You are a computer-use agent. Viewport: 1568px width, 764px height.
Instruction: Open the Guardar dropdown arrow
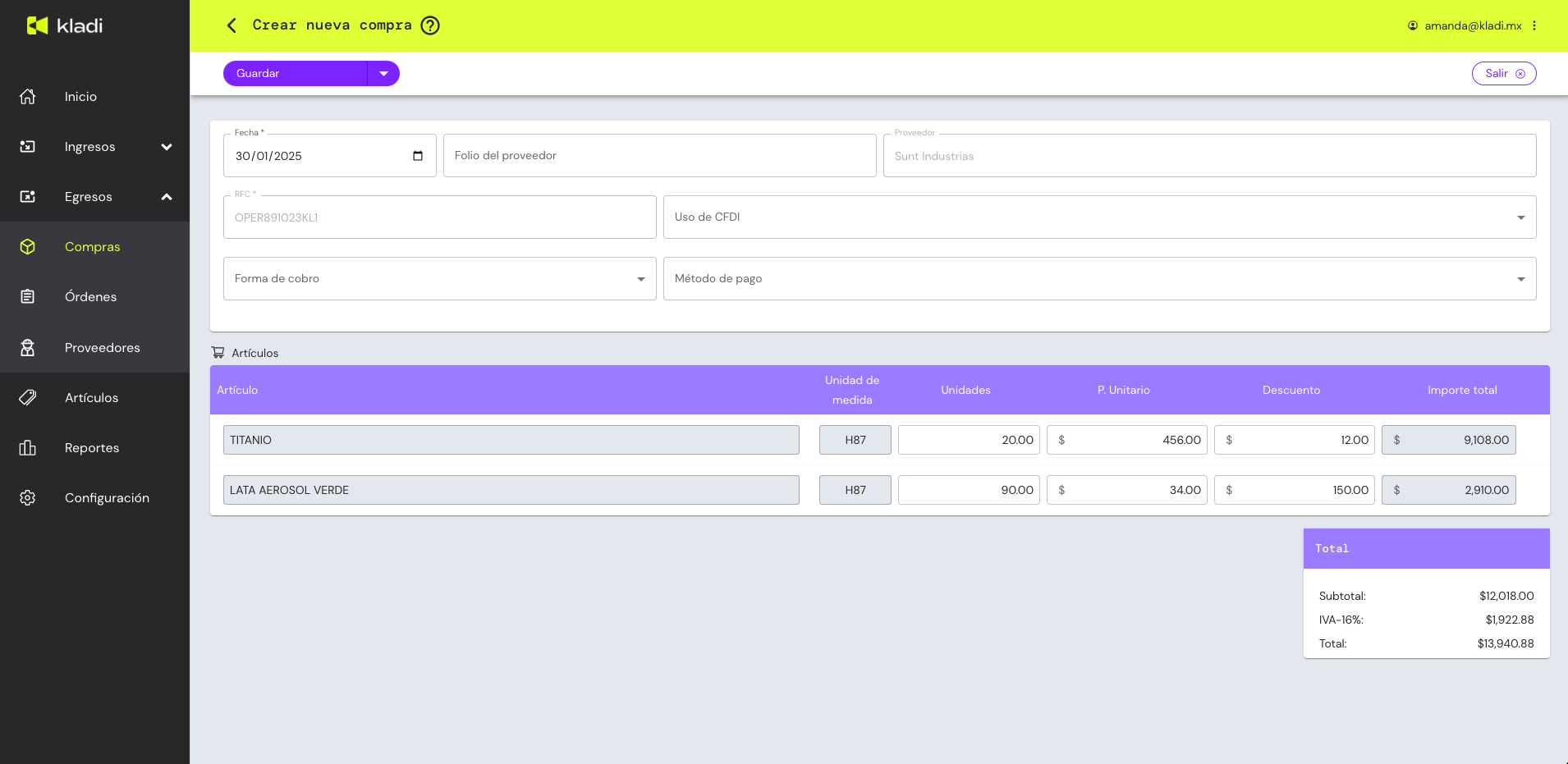[383, 74]
